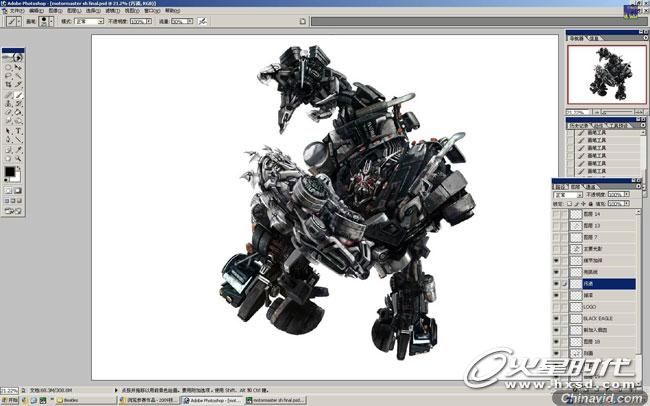Switch to the 信息 (Info) tab
This screenshot has width=650, height=406.
(x=594, y=38)
